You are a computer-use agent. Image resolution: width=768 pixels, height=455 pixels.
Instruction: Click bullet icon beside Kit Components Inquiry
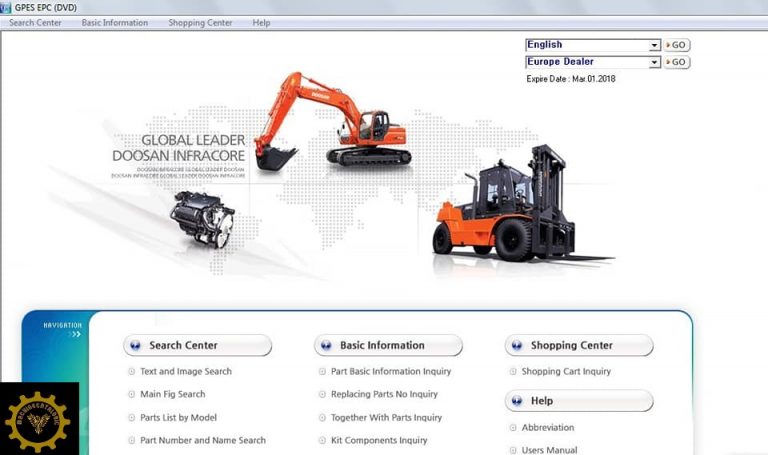click(322, 440)
